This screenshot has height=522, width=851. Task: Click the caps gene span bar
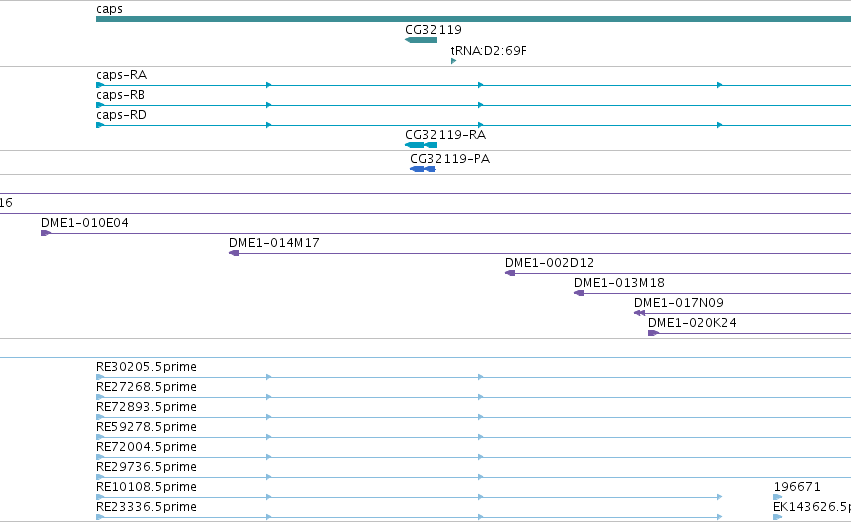coord(473,19)
